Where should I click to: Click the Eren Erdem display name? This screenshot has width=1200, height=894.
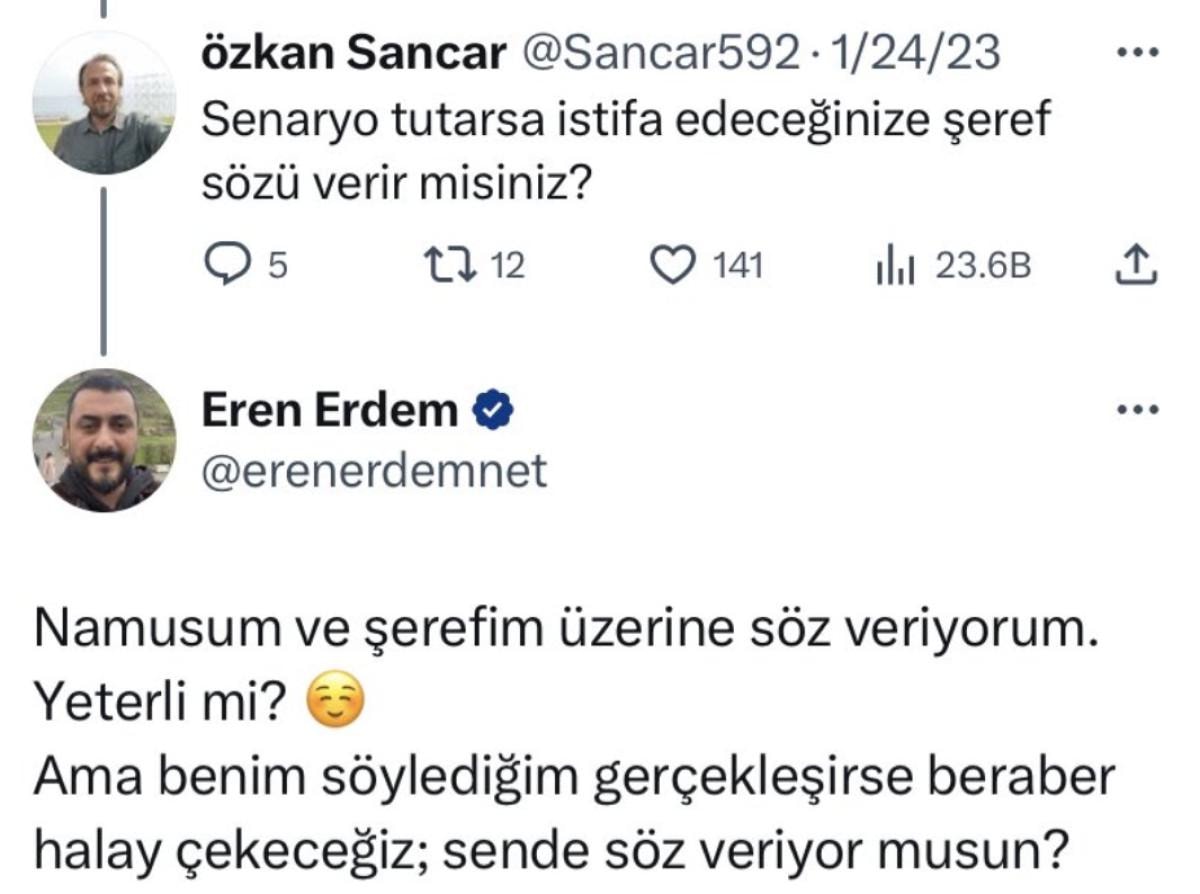[329, 410]
